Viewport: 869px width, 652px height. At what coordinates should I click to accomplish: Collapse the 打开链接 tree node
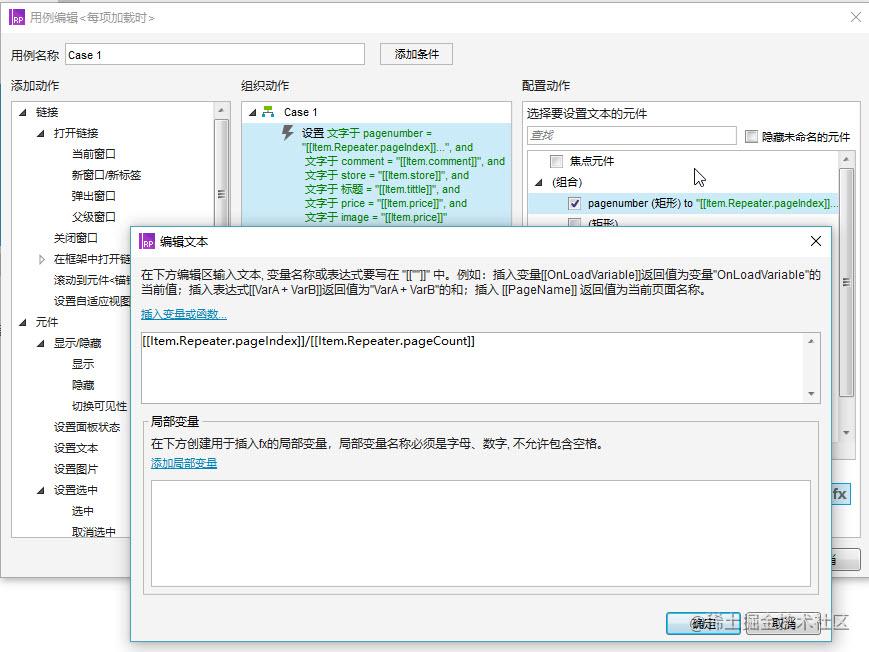pyautogui.click(x=40, y=134)
